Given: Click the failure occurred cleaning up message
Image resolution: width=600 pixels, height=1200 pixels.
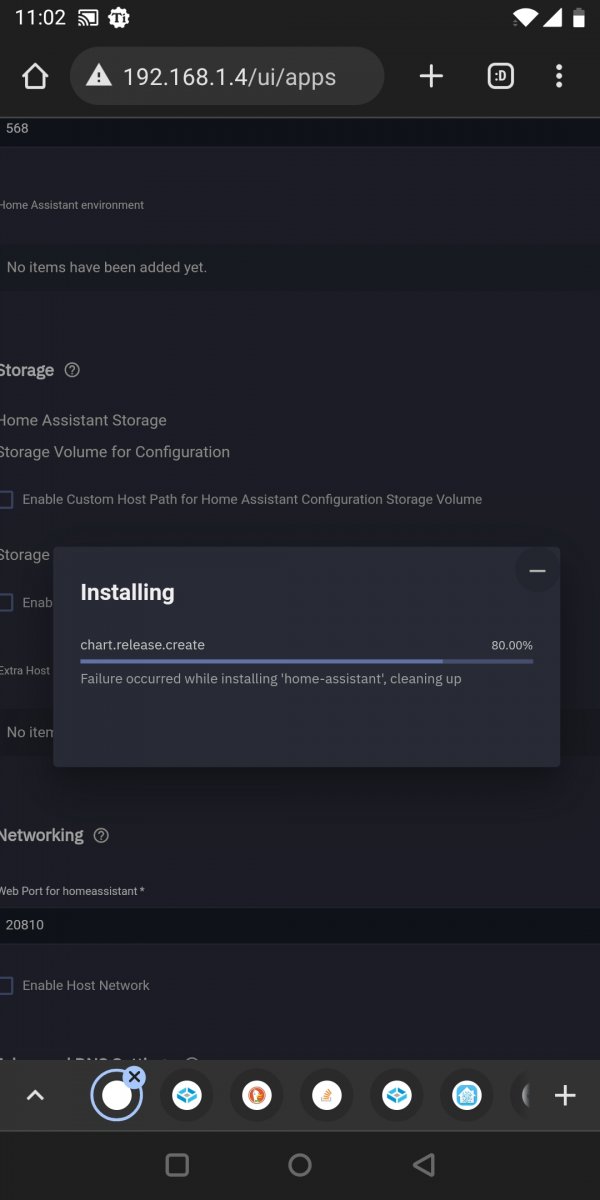Looking at the screenshot, I should 270,679.
